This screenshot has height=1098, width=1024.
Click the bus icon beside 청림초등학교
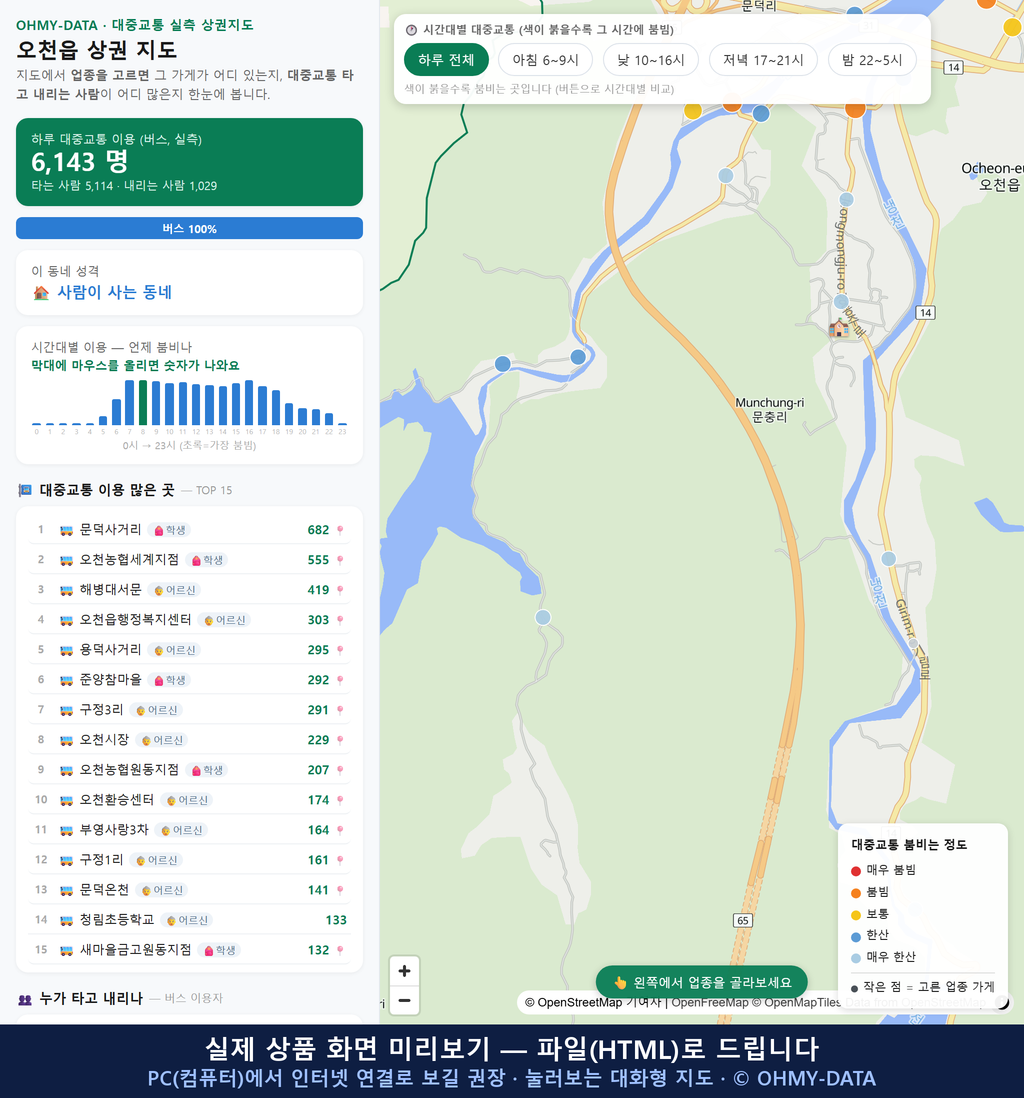pyautogui.click(x=67, y=920)
